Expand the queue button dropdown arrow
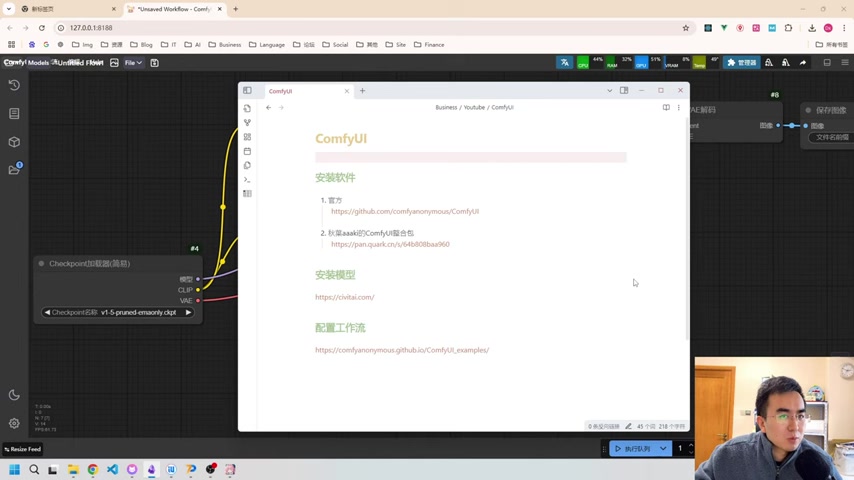This screenshot has height=480, width=854. click(663, 449)
